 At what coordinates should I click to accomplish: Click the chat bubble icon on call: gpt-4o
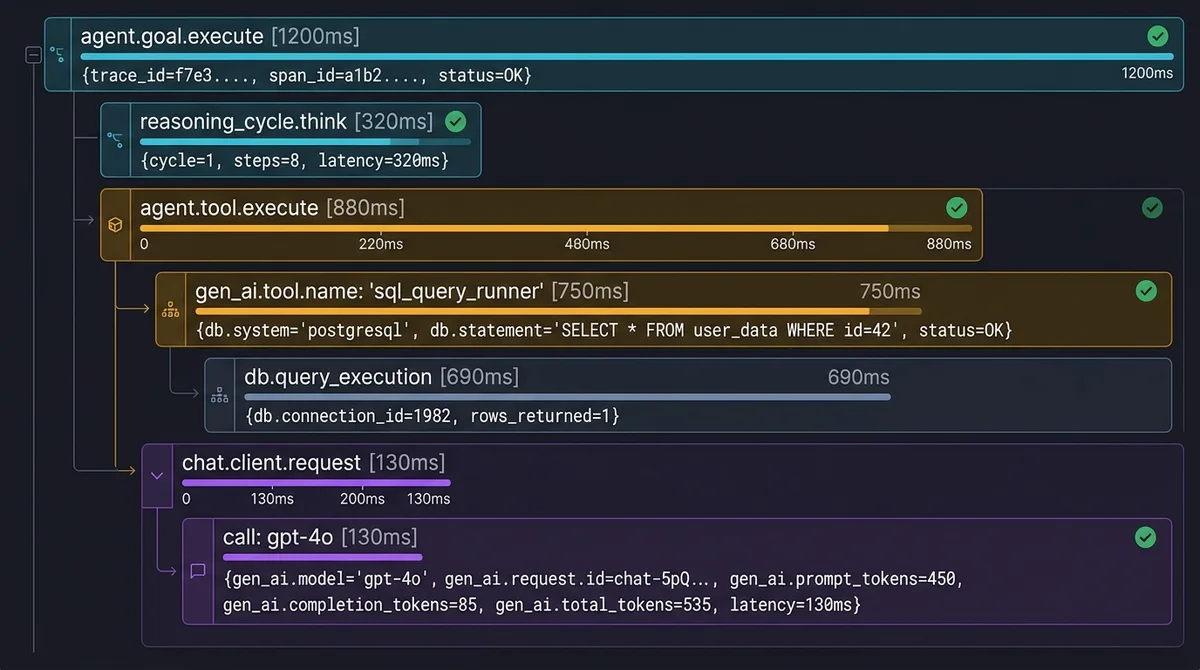(197, 571)
